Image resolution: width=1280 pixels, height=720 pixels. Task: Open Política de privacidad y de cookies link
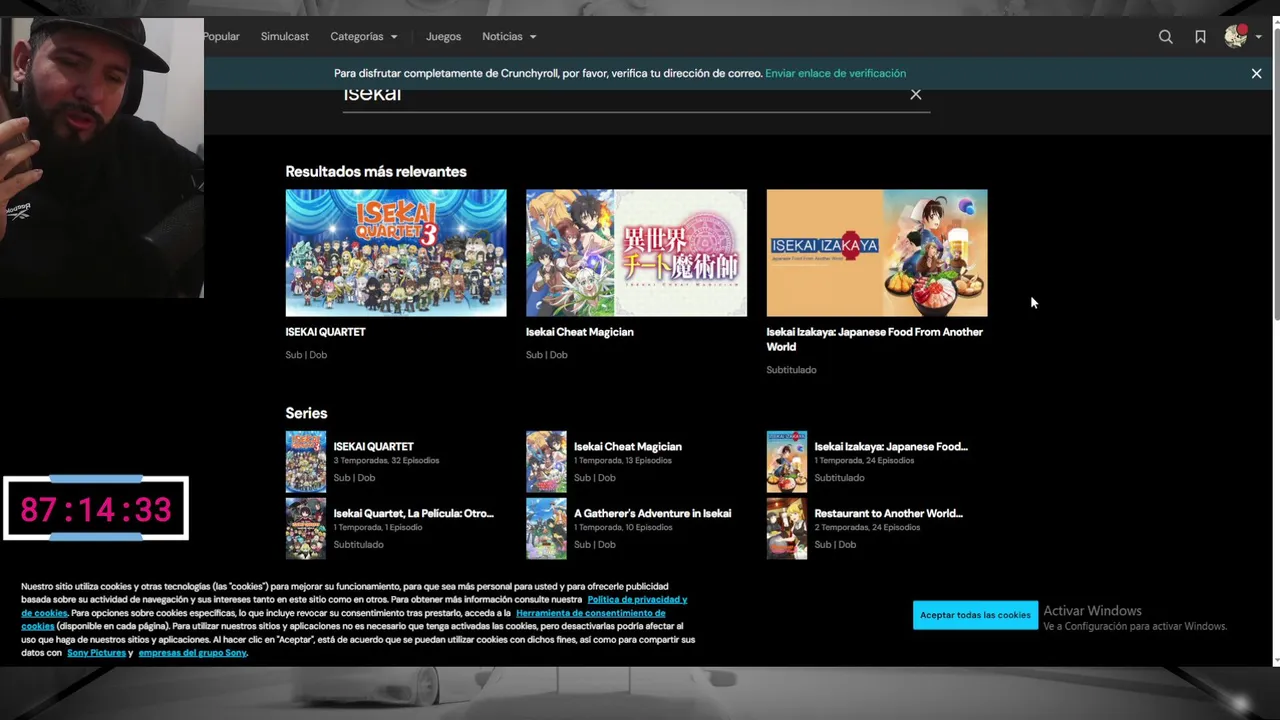pos(637,599)
